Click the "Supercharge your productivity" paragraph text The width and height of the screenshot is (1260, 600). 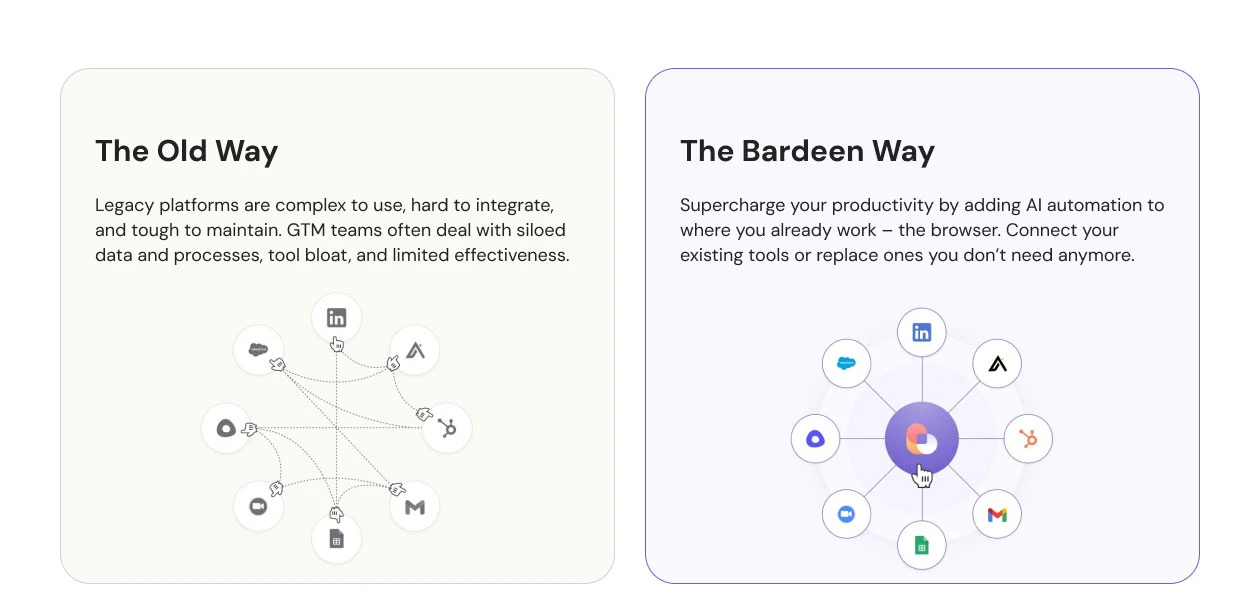[x=921, y=230]
